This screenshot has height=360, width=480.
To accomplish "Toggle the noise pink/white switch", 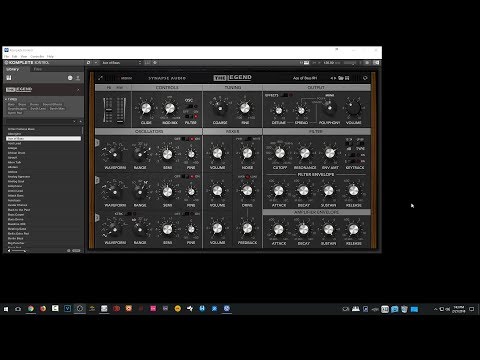I will pos(248,139).
